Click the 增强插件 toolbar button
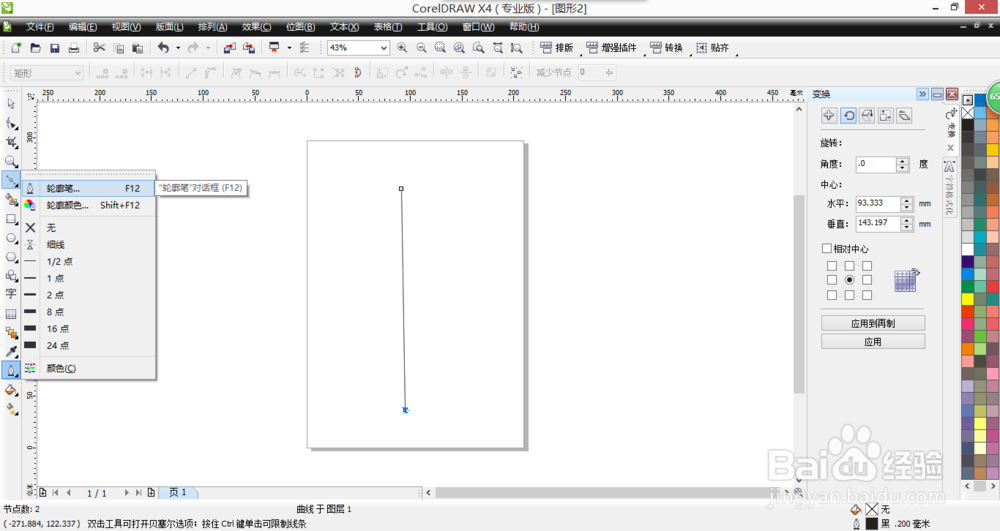Viewport: 1000px width, 531px height. [612, 48]
